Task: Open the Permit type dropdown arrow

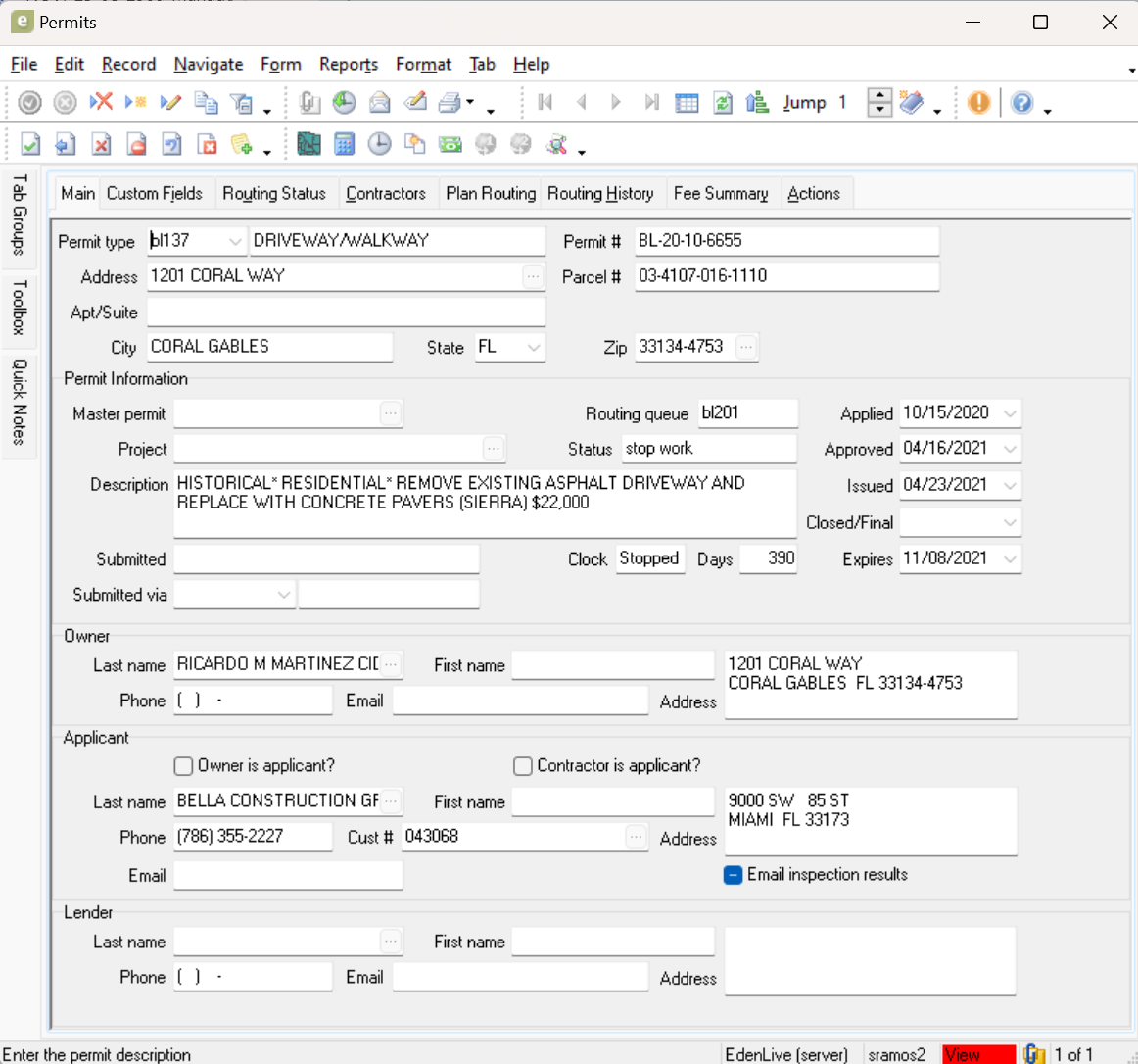Action: point(235,241)
